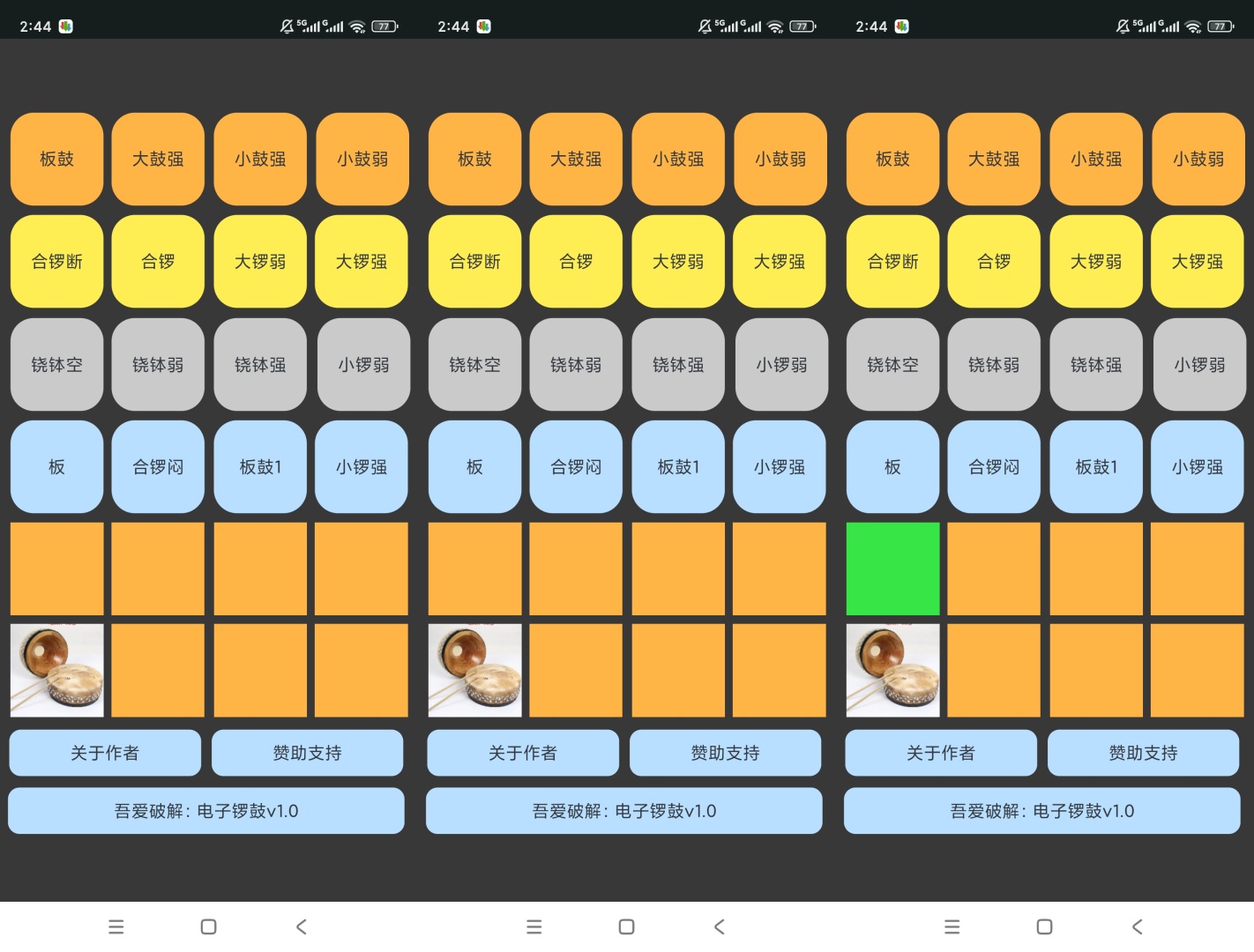Image resolution: width=1254 pixels, height=952 pixels.
Task: Tap home square icon in middle screenshot
Action: (626, 926)
